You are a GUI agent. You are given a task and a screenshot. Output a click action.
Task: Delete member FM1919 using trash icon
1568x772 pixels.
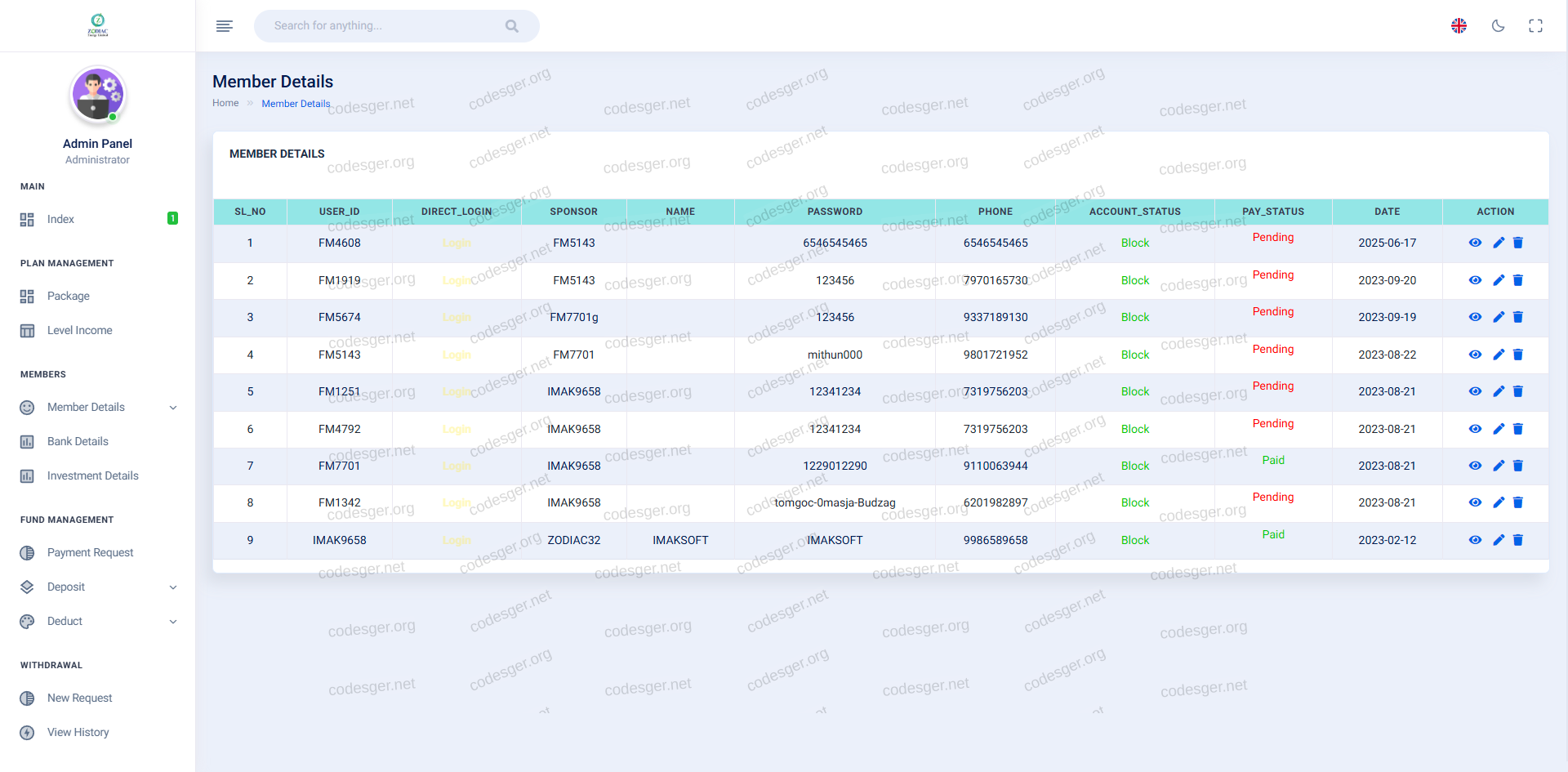pos(1518,280)
